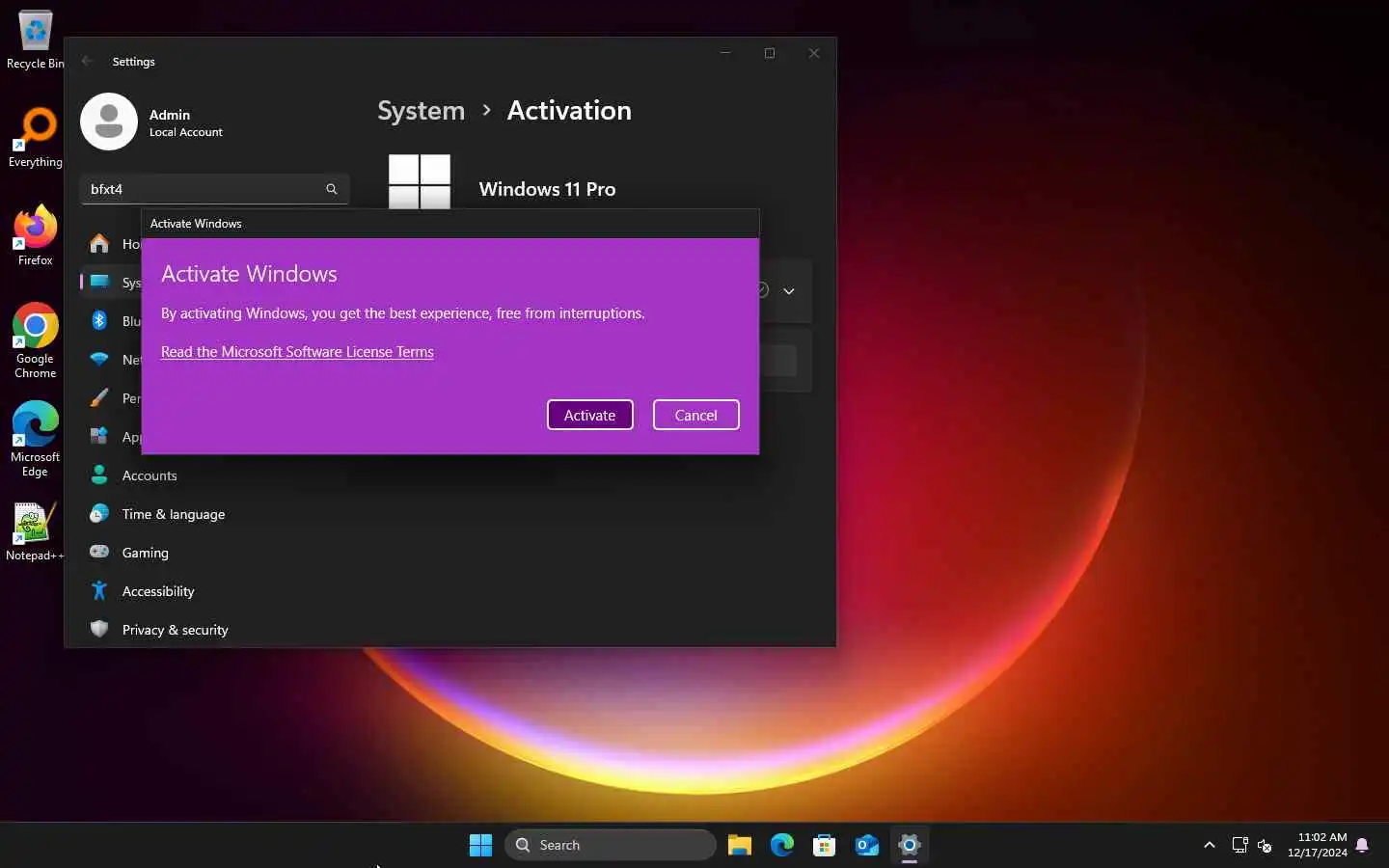Open Outlook from the taskbar
Screen dimensions: 1389x868
tap(867, 845)
